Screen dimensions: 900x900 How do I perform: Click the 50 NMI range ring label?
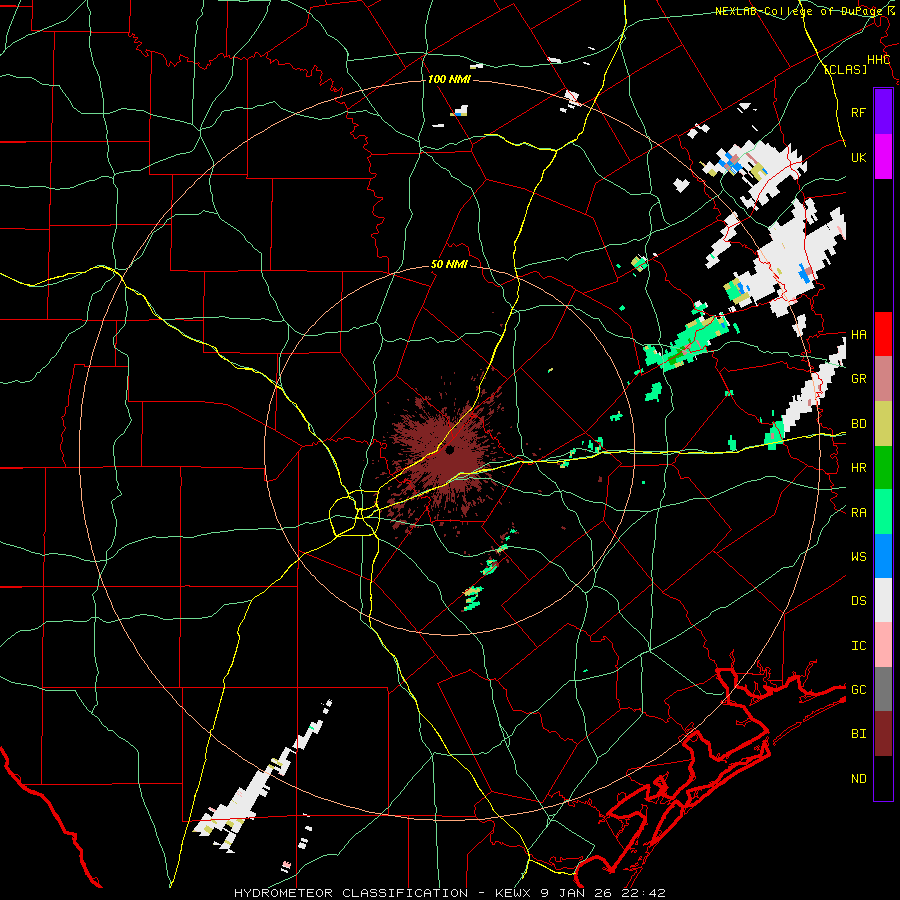pyautogui.click(x=449, y=264)
